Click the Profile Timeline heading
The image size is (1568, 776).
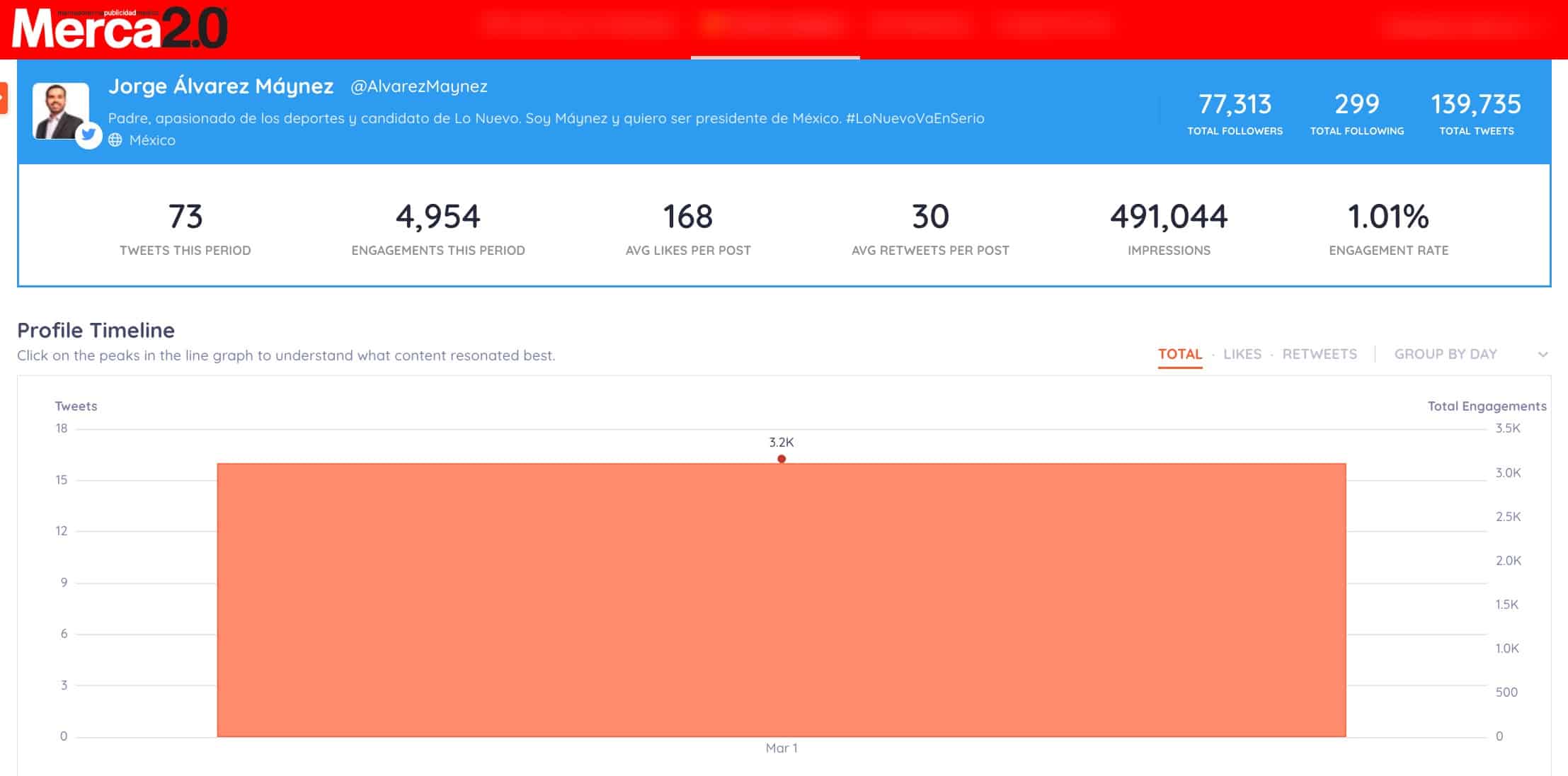[96, 330]
